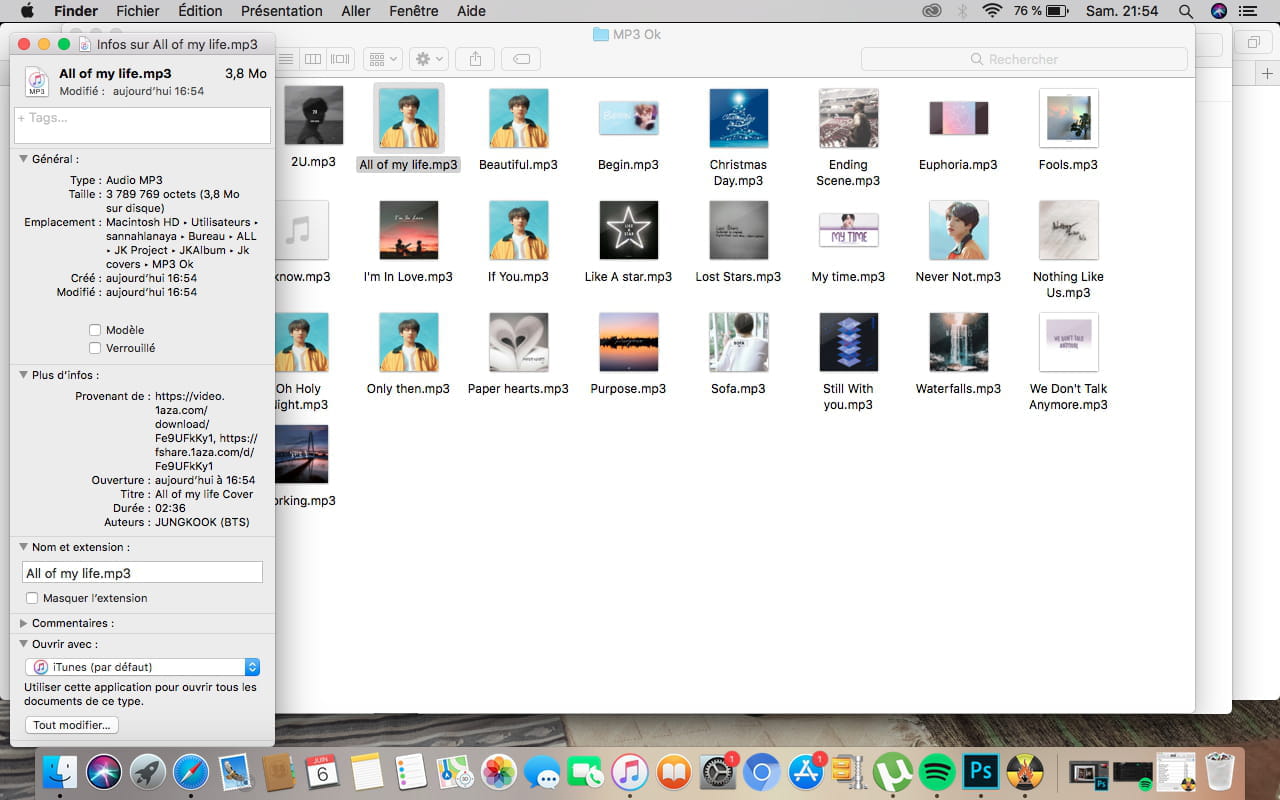Open App Store icon in Dock

click(805, 771)
